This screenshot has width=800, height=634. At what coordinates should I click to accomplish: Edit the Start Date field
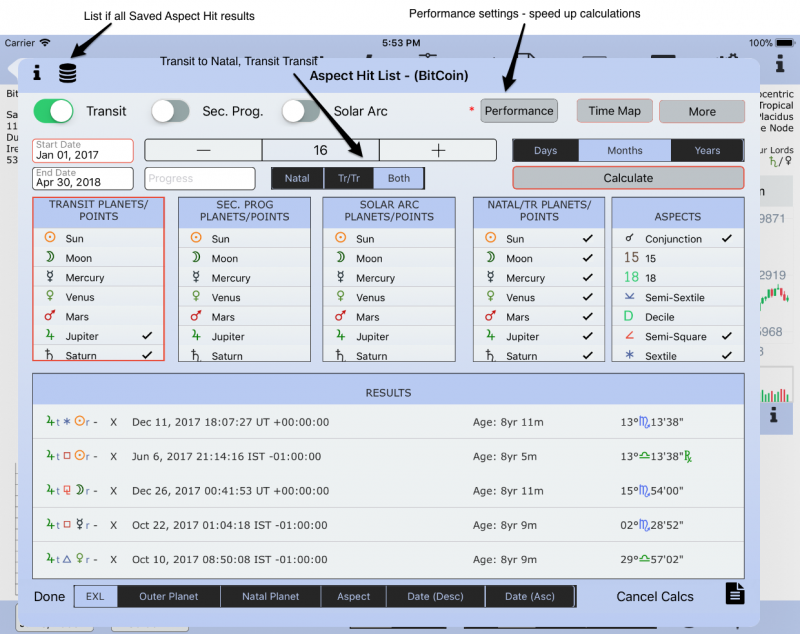coord(83,151)
